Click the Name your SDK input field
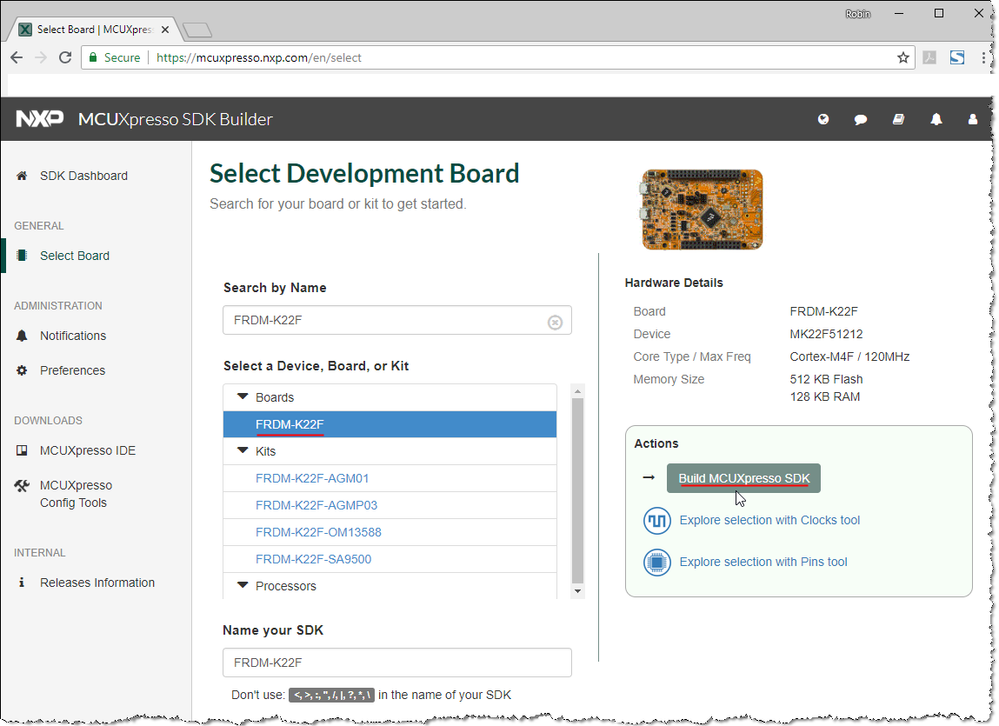999x726 pixels. [x=397, y=662]
